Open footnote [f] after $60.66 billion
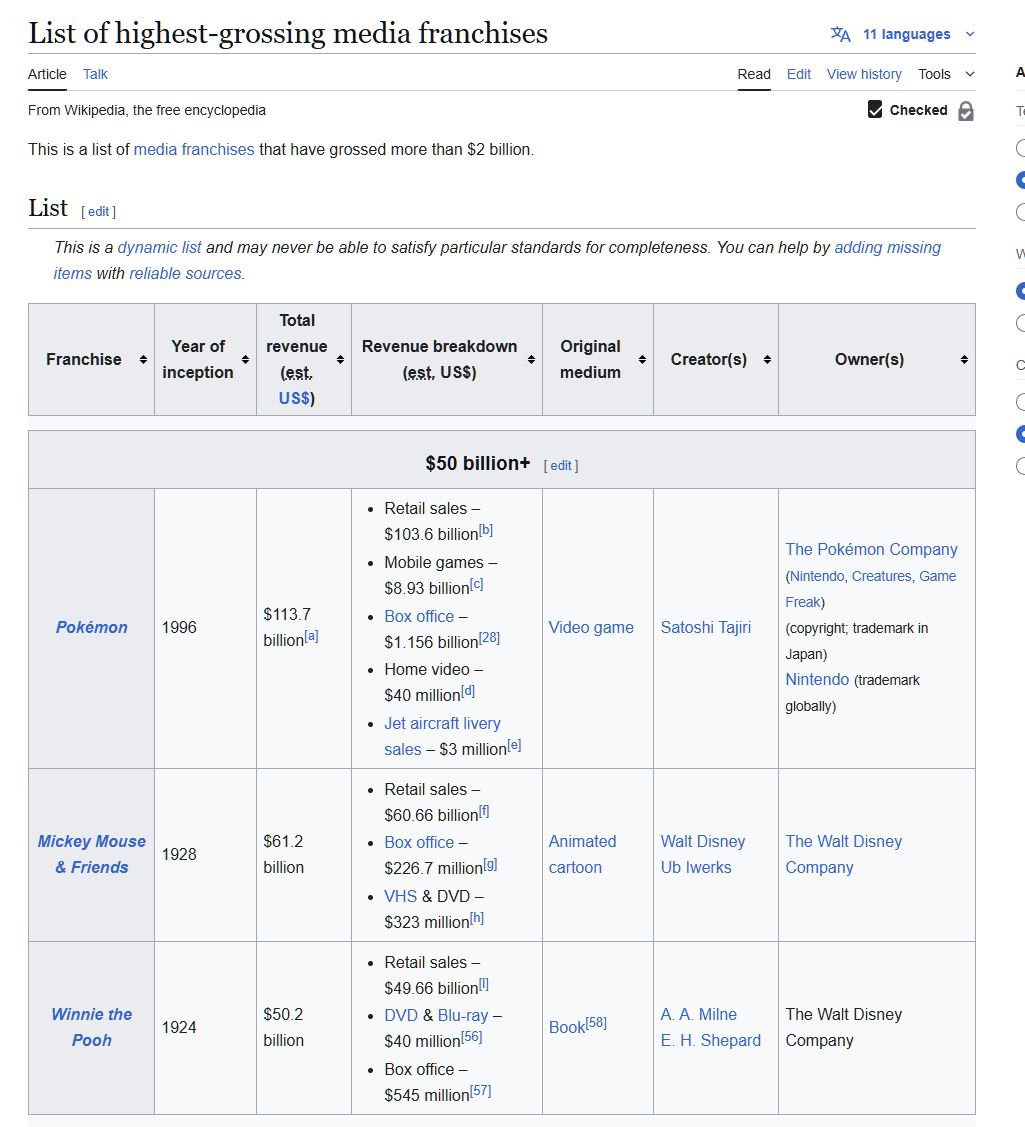 coord(484,811)
